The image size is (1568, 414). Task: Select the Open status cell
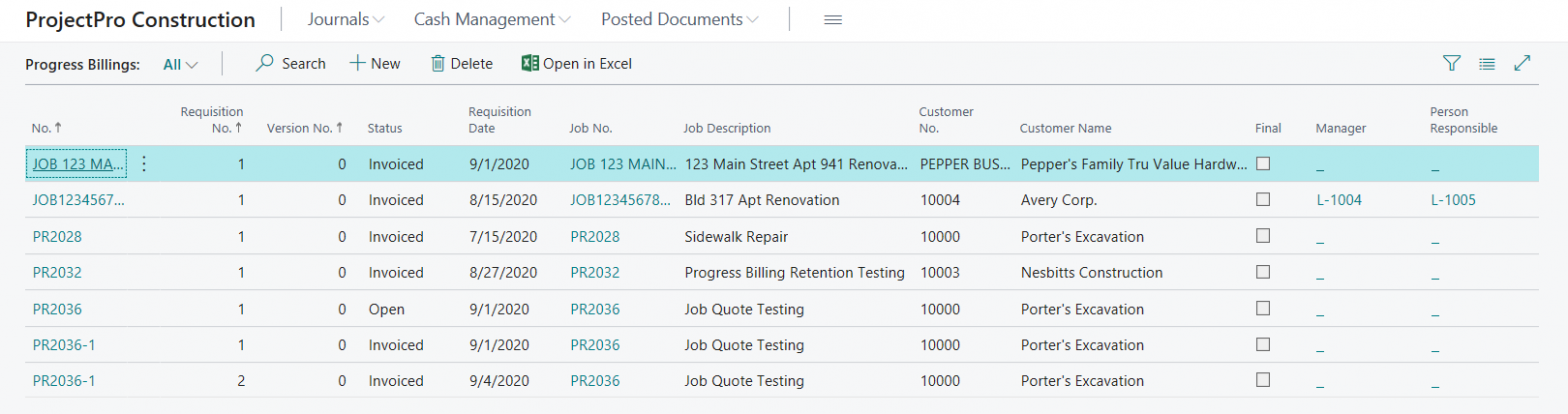click(386, 309)
